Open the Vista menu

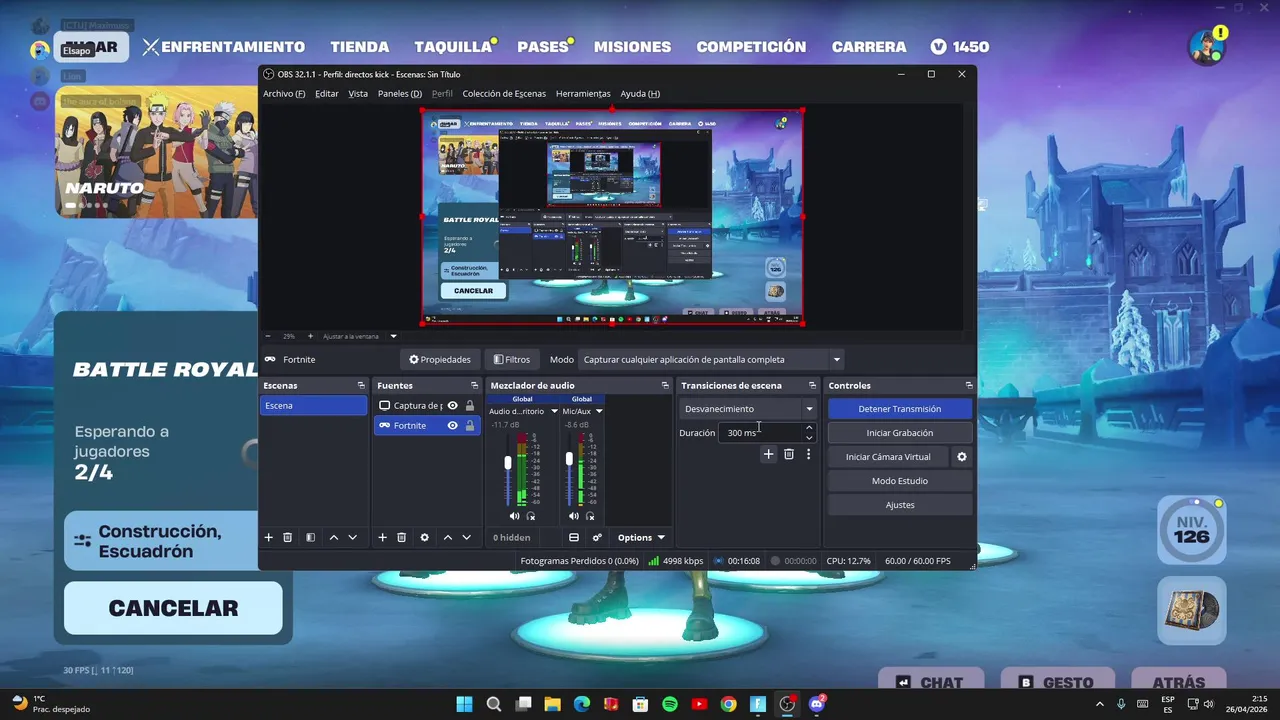pos(358,94)
